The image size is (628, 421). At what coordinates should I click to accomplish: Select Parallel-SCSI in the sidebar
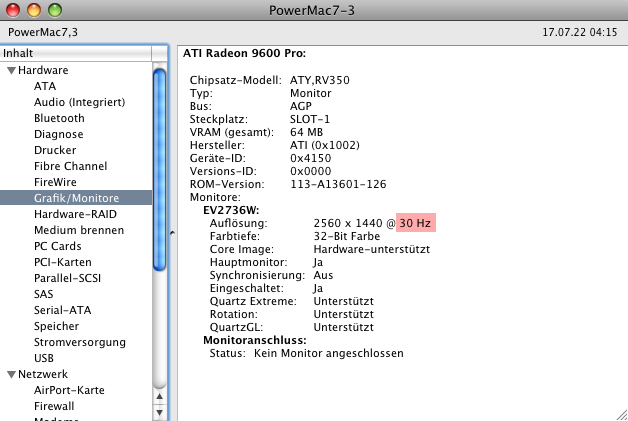point(67,278)
